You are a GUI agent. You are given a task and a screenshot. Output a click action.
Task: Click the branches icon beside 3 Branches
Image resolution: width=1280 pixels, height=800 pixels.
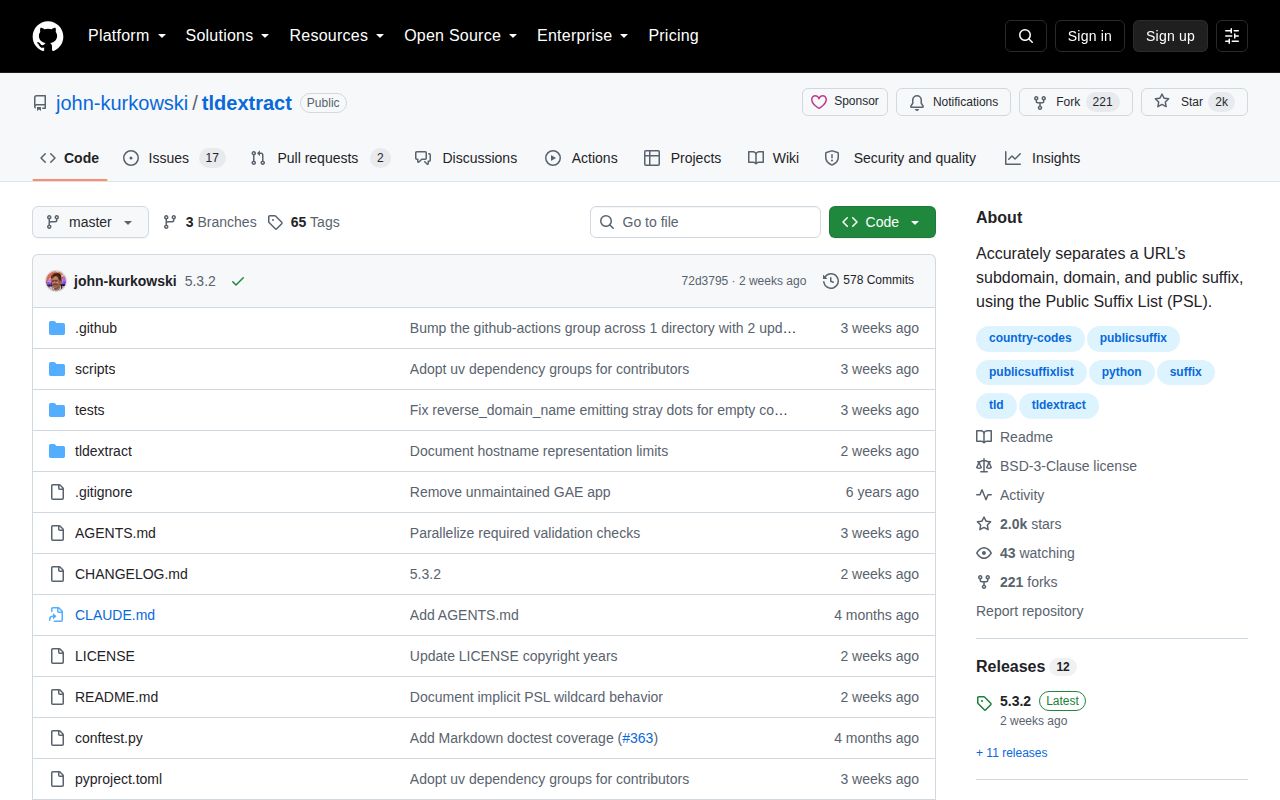coord(170,222)
